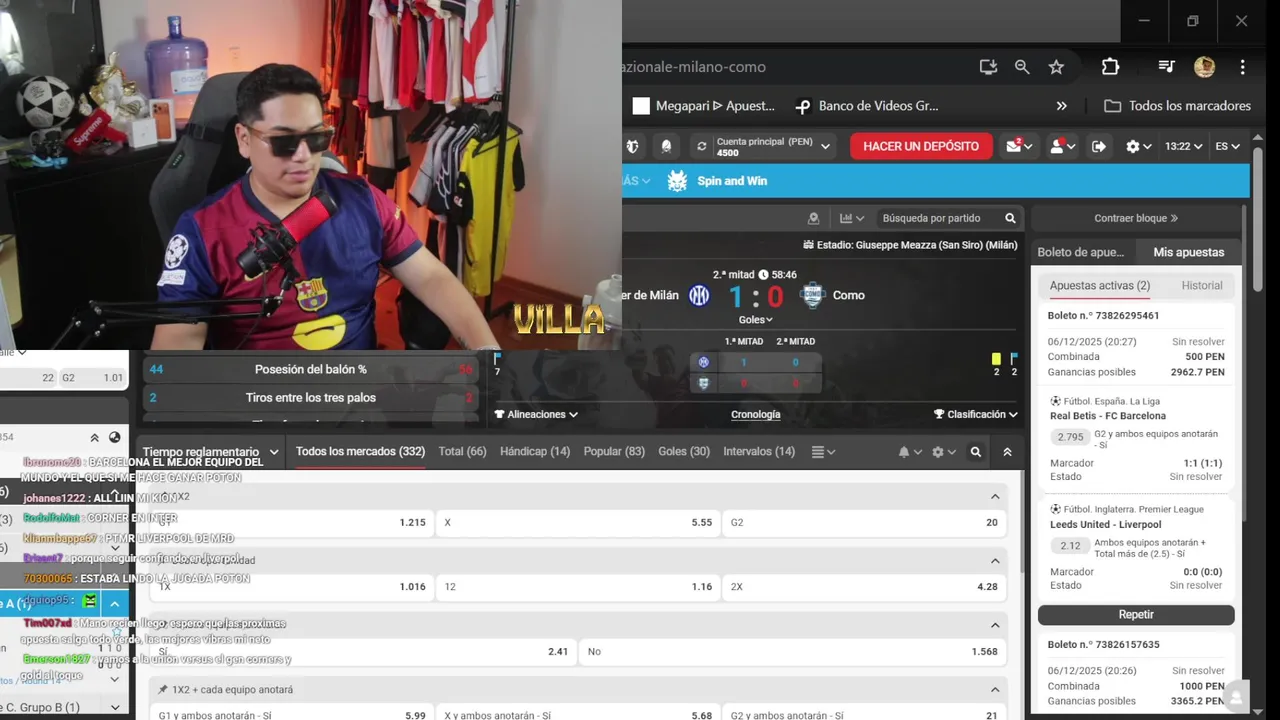Select draw X odds 5.55
This screenshot has height=720, width=1280.
577,522
